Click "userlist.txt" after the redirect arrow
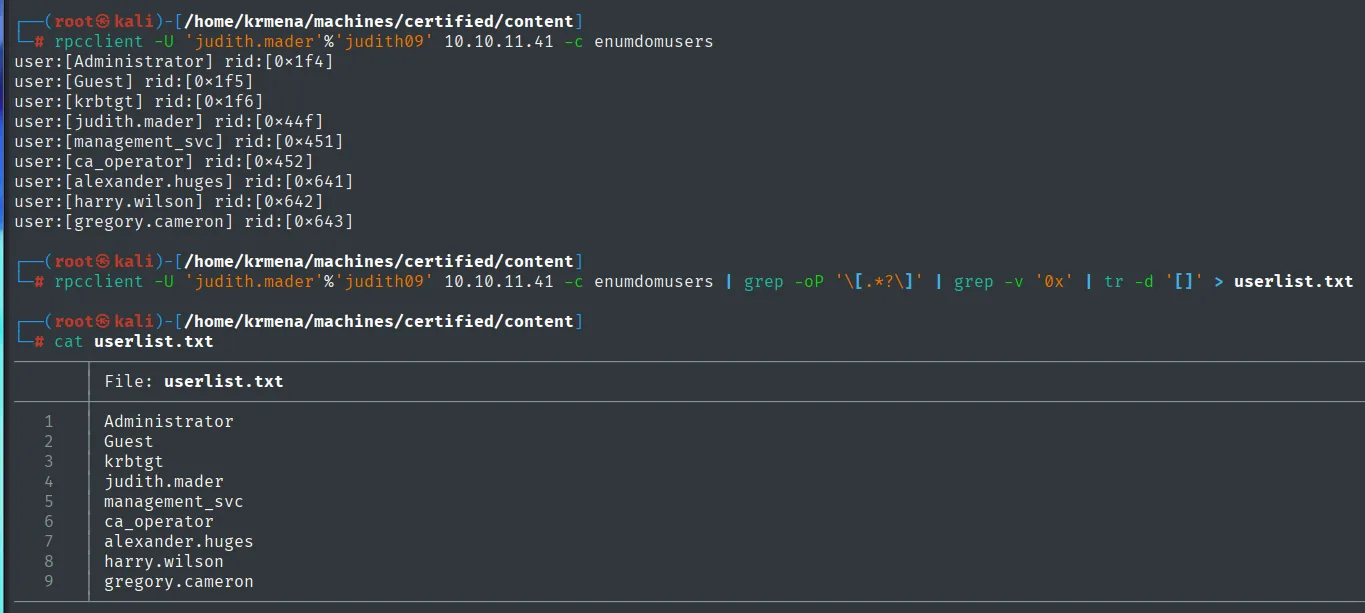1365x613 pixels. [x=1293, y=281]
